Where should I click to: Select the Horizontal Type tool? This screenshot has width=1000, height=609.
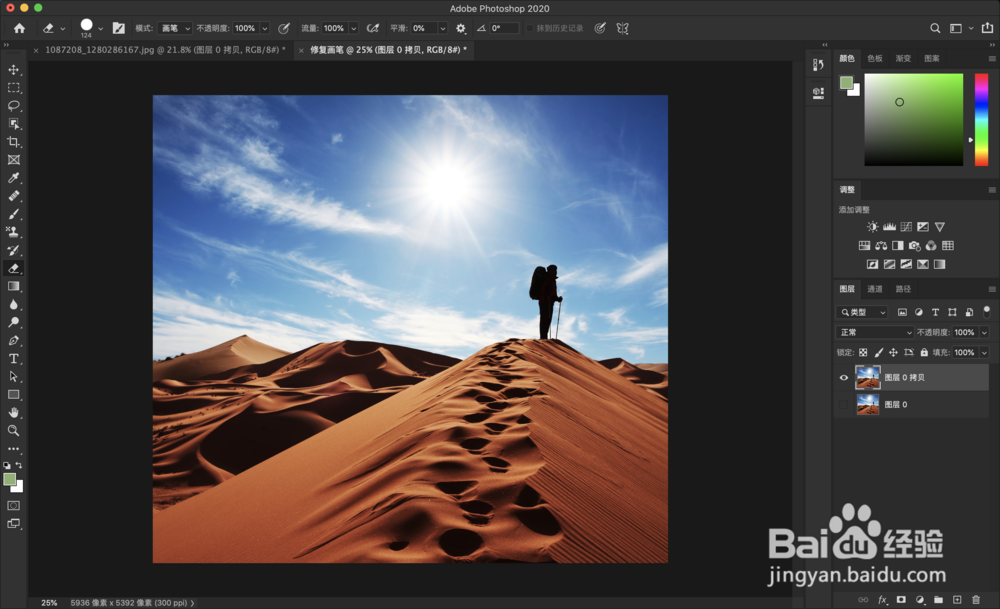click(x=13, y=358)
